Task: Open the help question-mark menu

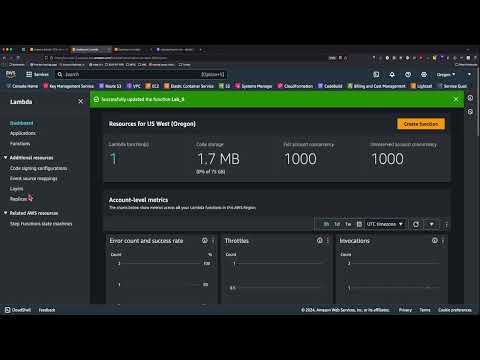Action: pos(408,75)
